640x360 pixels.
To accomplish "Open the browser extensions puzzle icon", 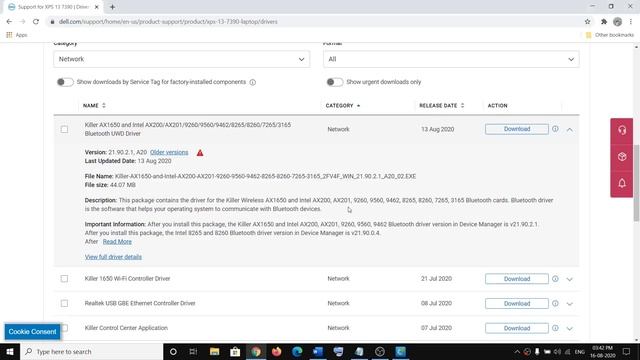I will coord(604,22).
